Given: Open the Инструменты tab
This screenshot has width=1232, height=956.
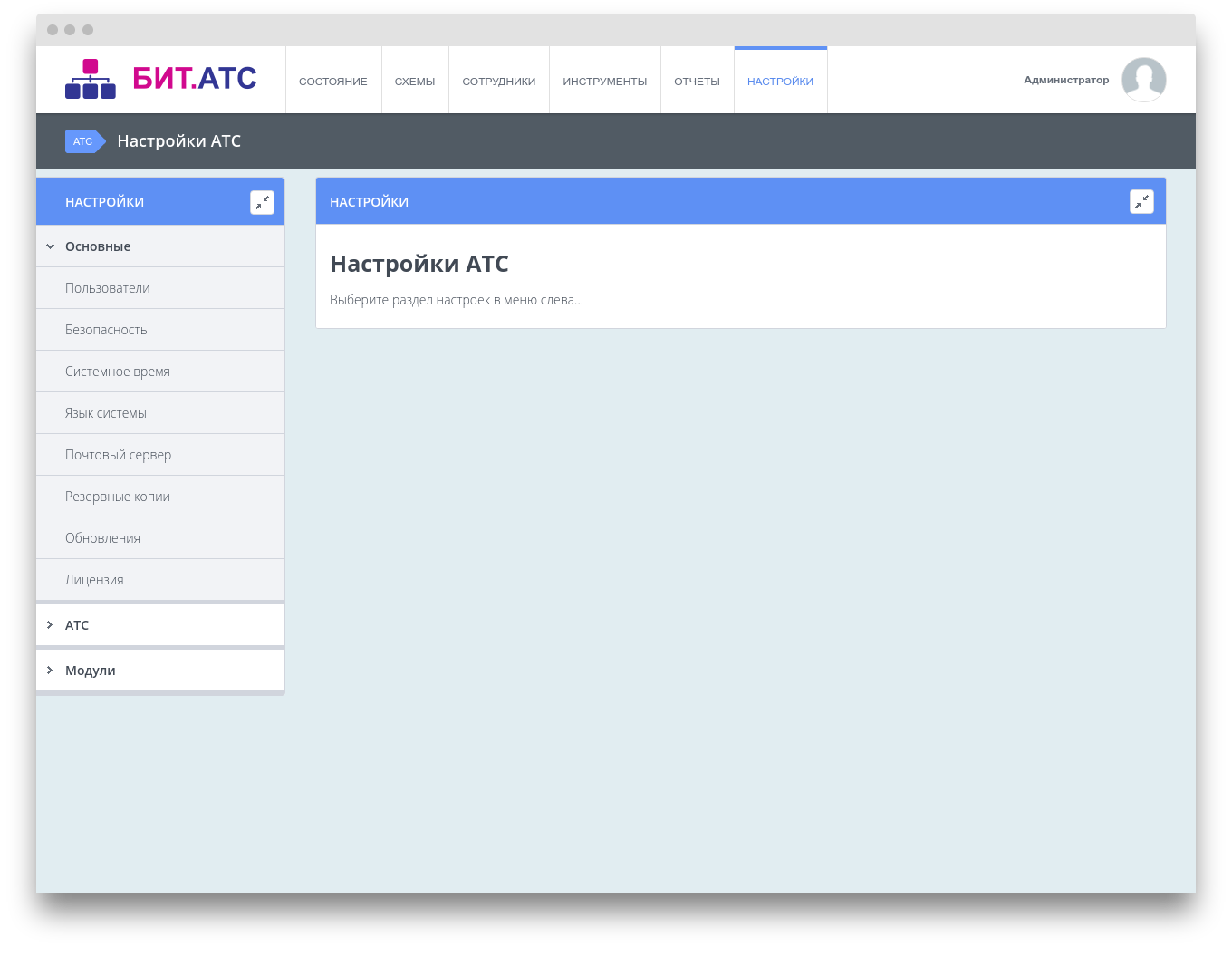Looking at the screenshot, I should click(604, 82).
